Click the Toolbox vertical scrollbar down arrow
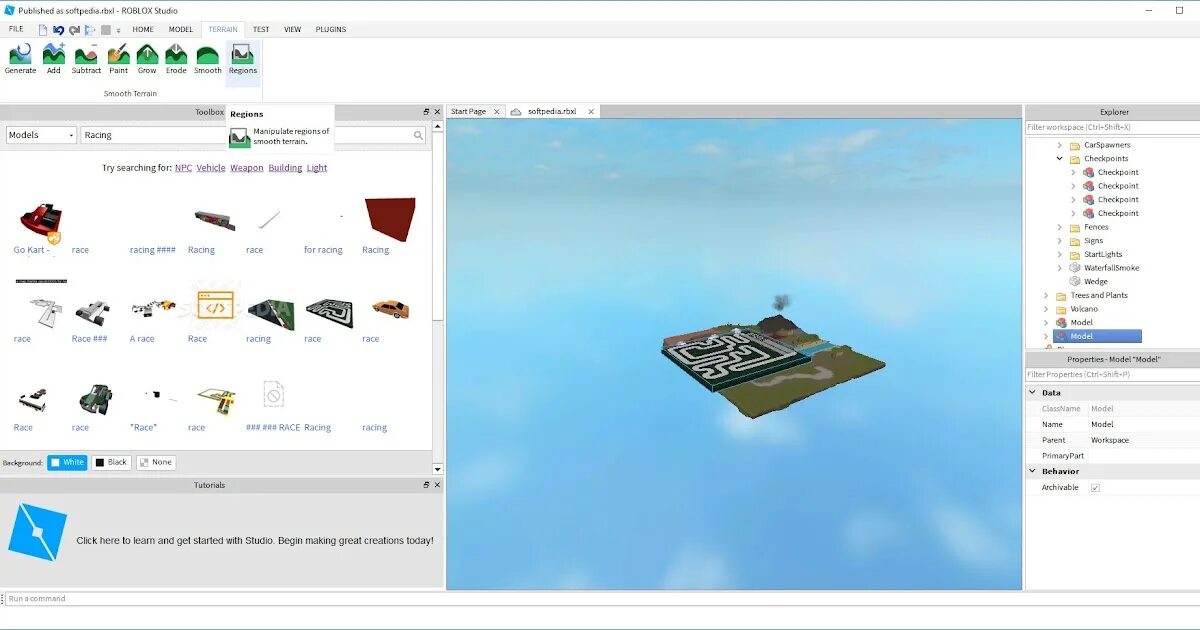 pos(438,469)
